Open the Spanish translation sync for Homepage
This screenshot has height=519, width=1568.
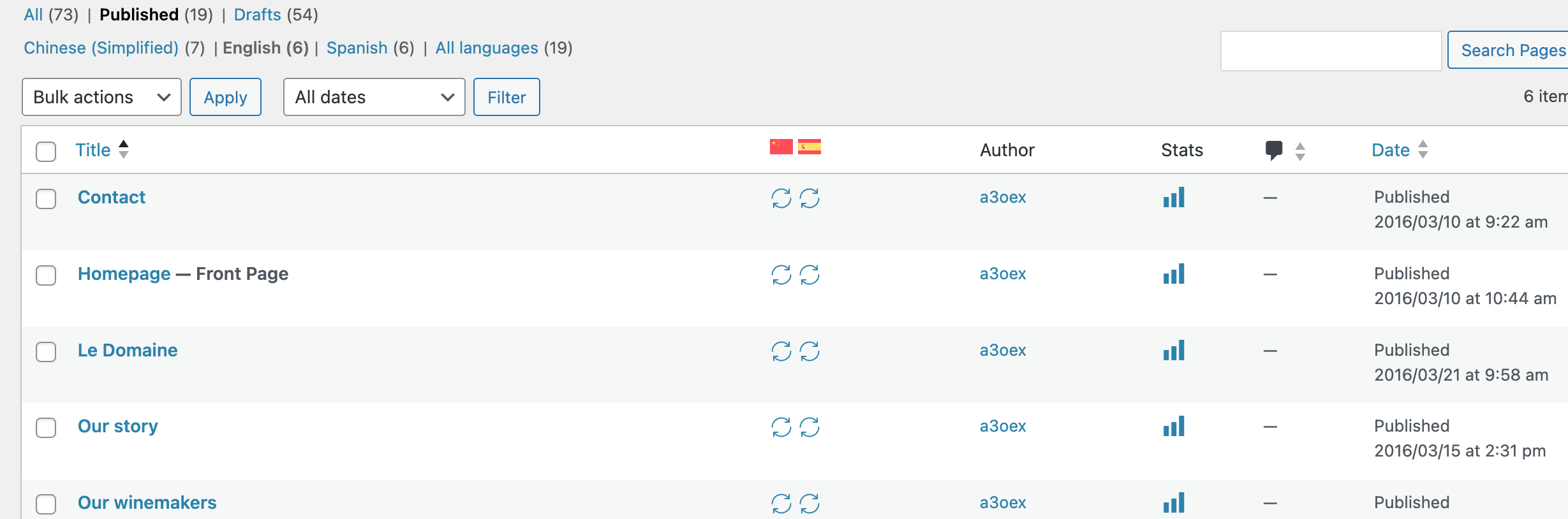click(x=810, y=275)
